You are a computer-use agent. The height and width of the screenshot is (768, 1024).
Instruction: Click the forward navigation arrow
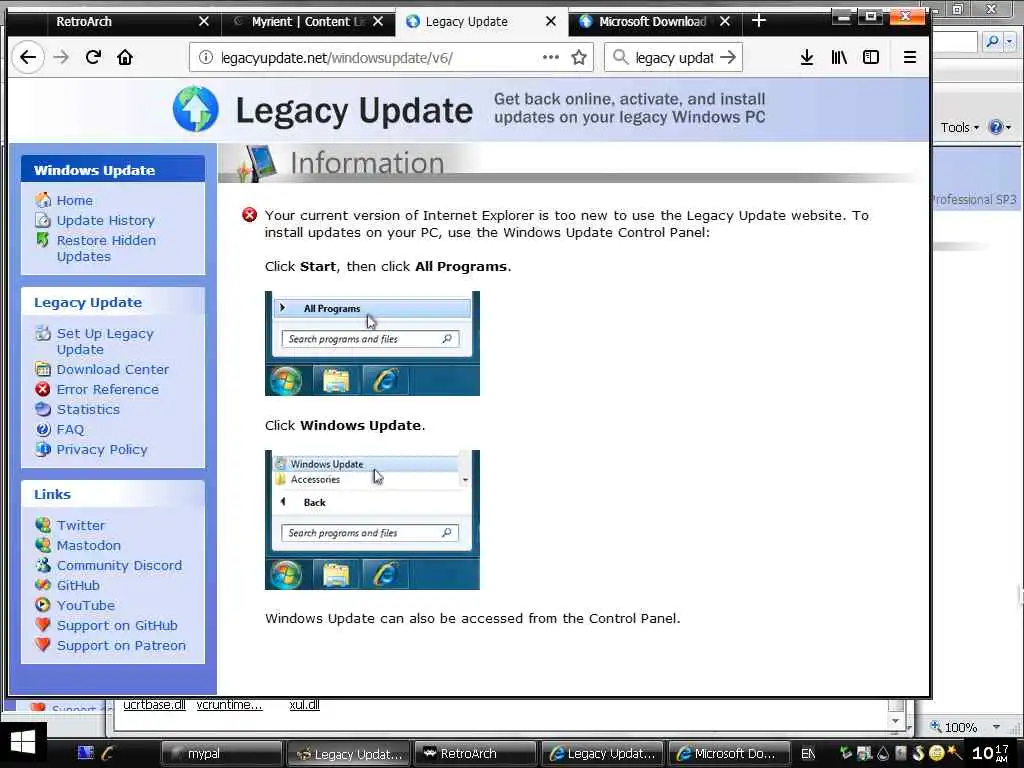pyautogui.click(x=61, y=57)
